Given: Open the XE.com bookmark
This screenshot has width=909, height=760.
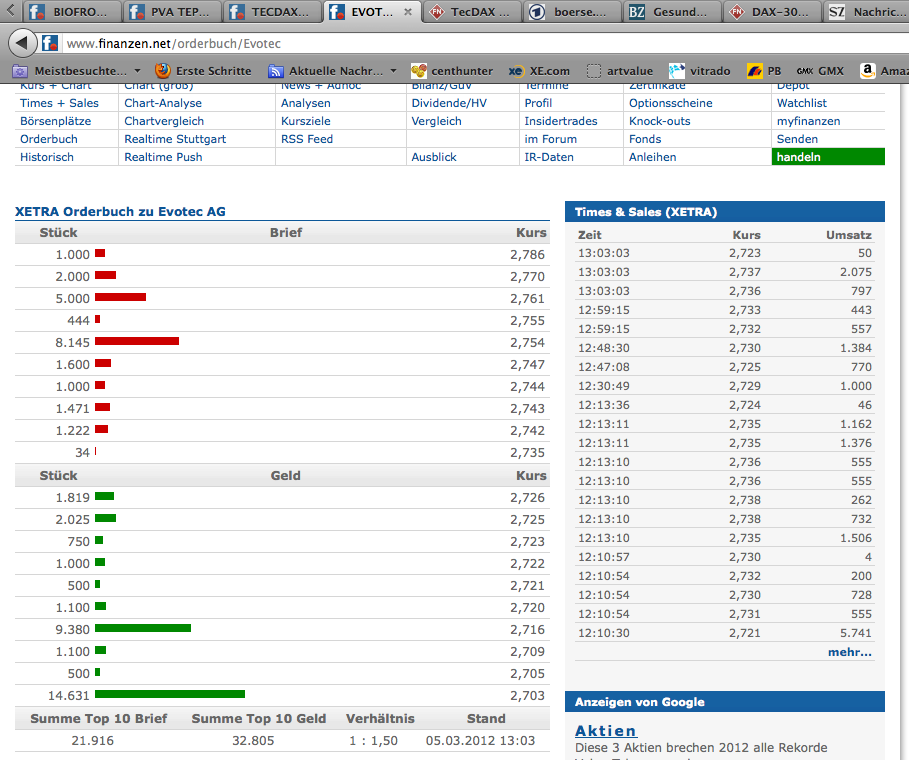Looking at the screenshot, I should [539, 71].
